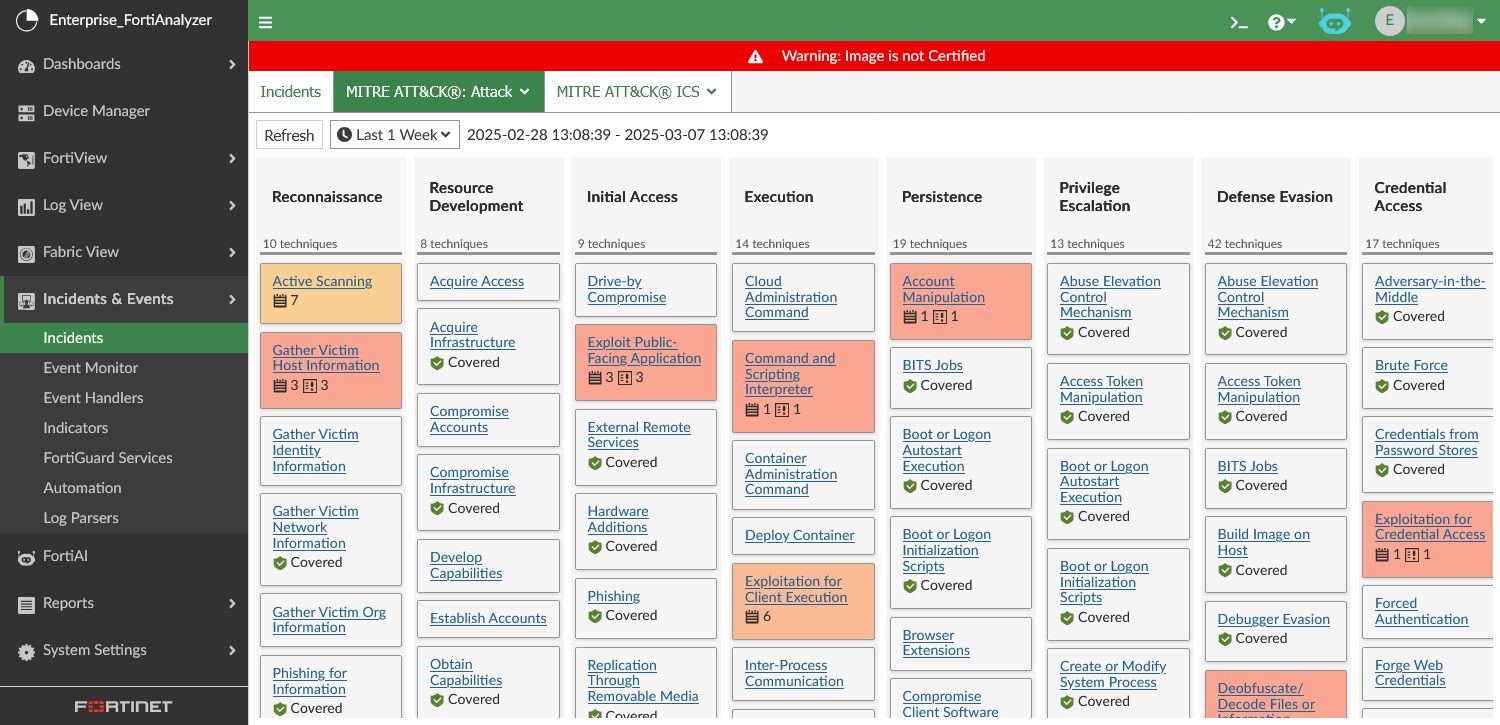
Task: Open the CLI console icon
Action: click(1239, 22)
